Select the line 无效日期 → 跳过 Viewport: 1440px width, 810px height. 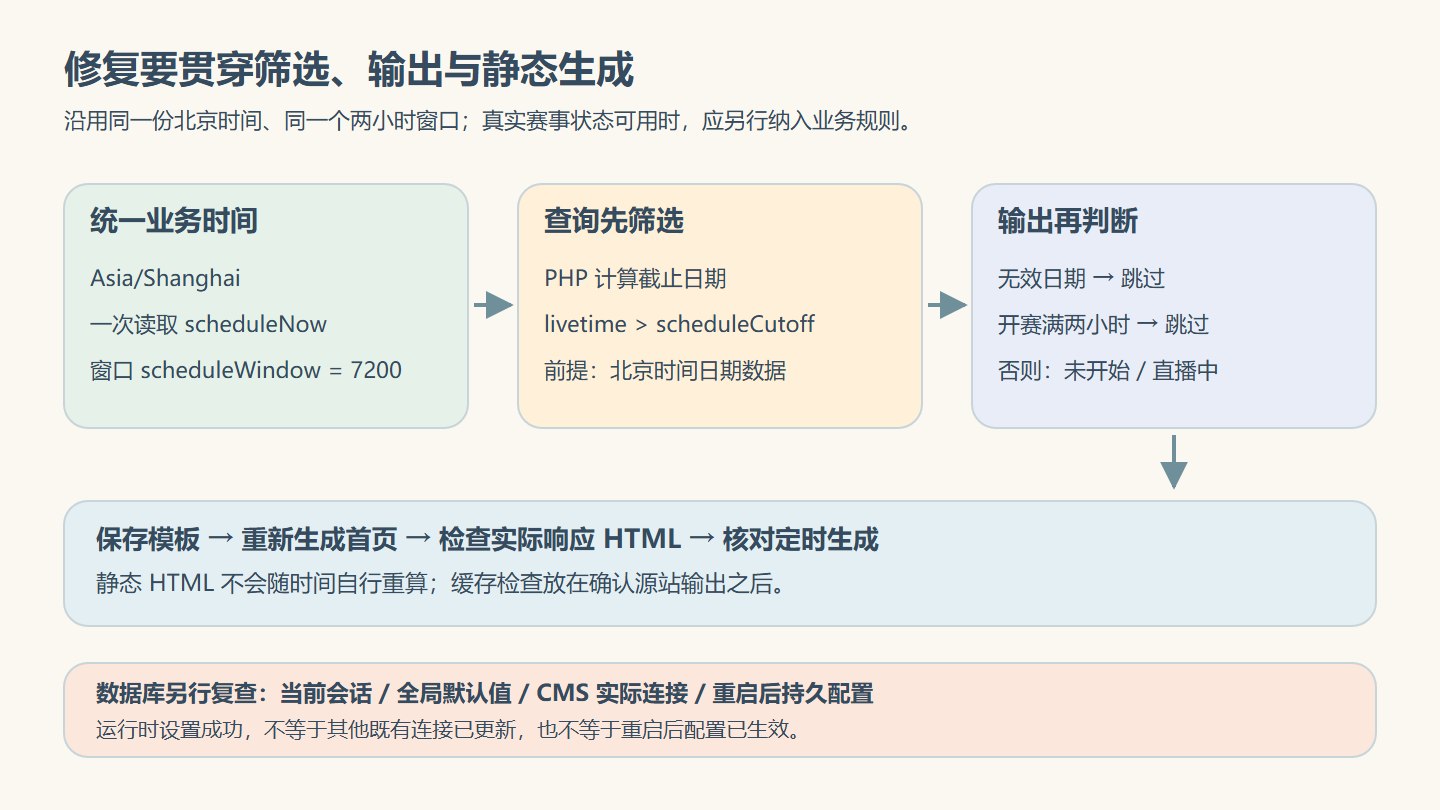[1082, 279]
